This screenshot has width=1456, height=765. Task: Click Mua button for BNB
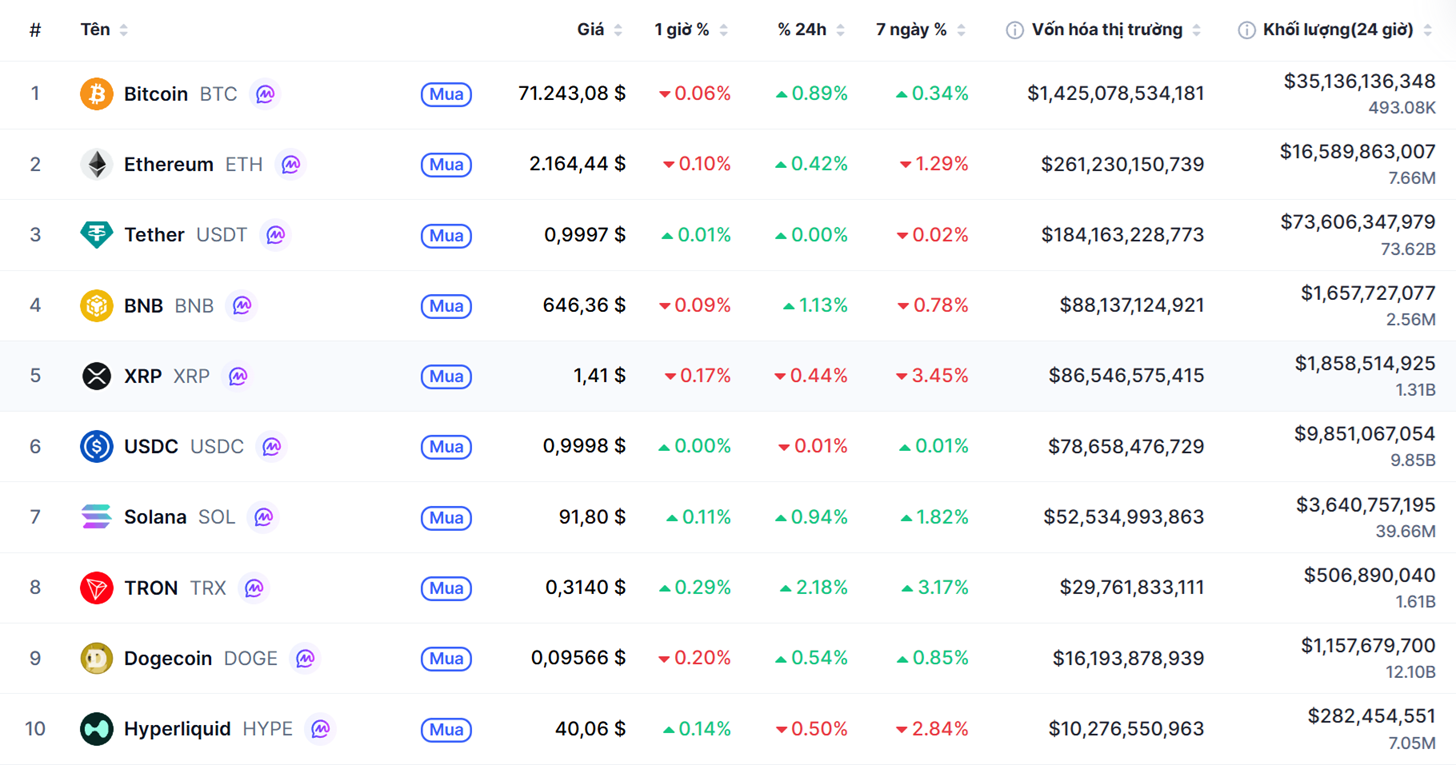pos(446,306)
